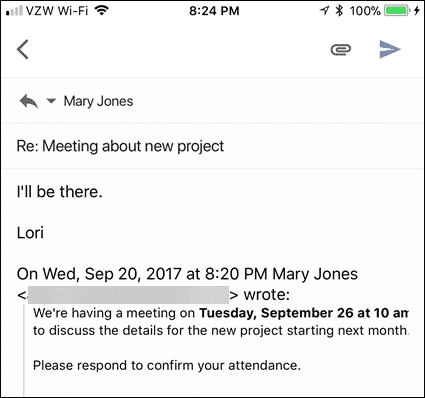Tap the back arrow chevron
425x398 pixels.
tap(23, 49)
